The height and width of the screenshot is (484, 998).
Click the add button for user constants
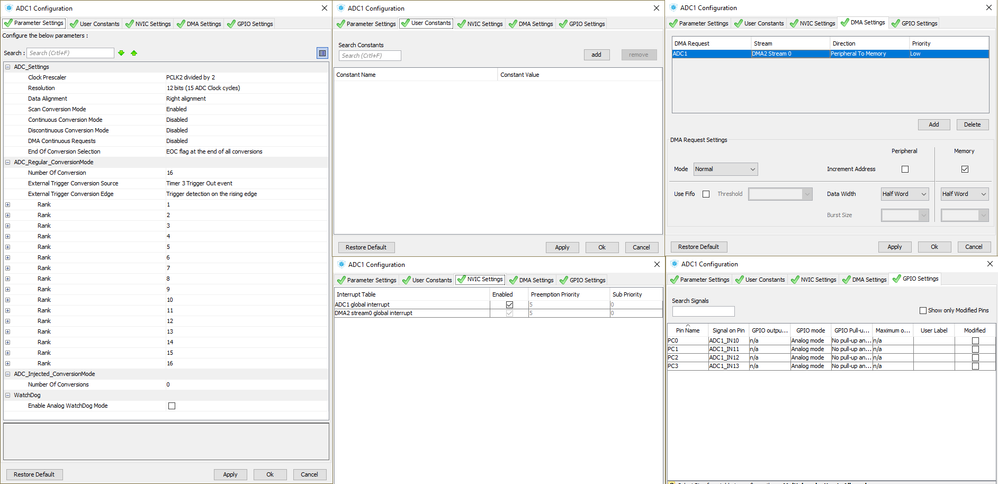click(596, 55)
